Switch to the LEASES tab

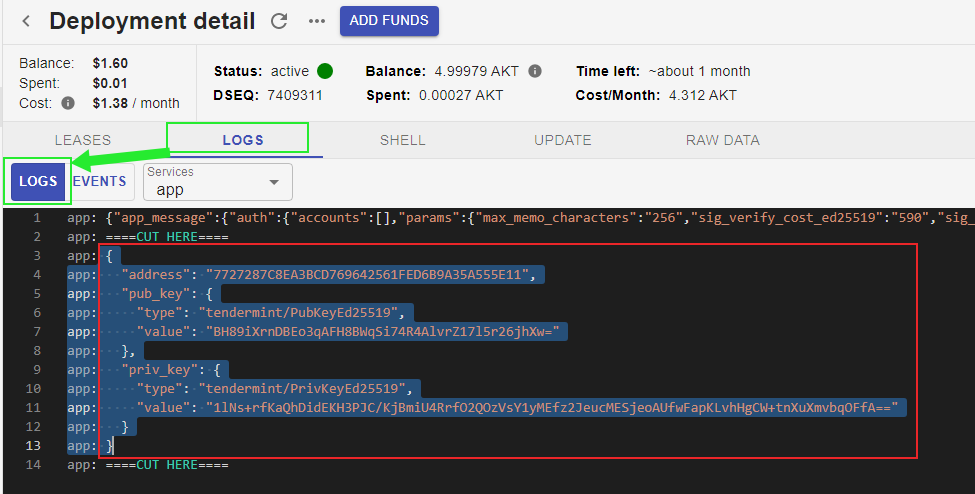click(83, 140)
